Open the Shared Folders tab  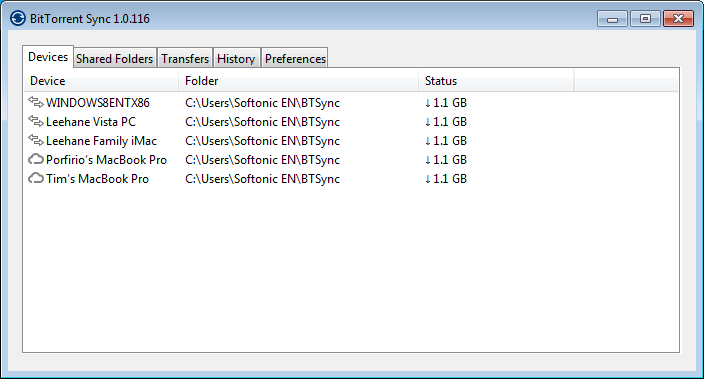coord(114,58)
